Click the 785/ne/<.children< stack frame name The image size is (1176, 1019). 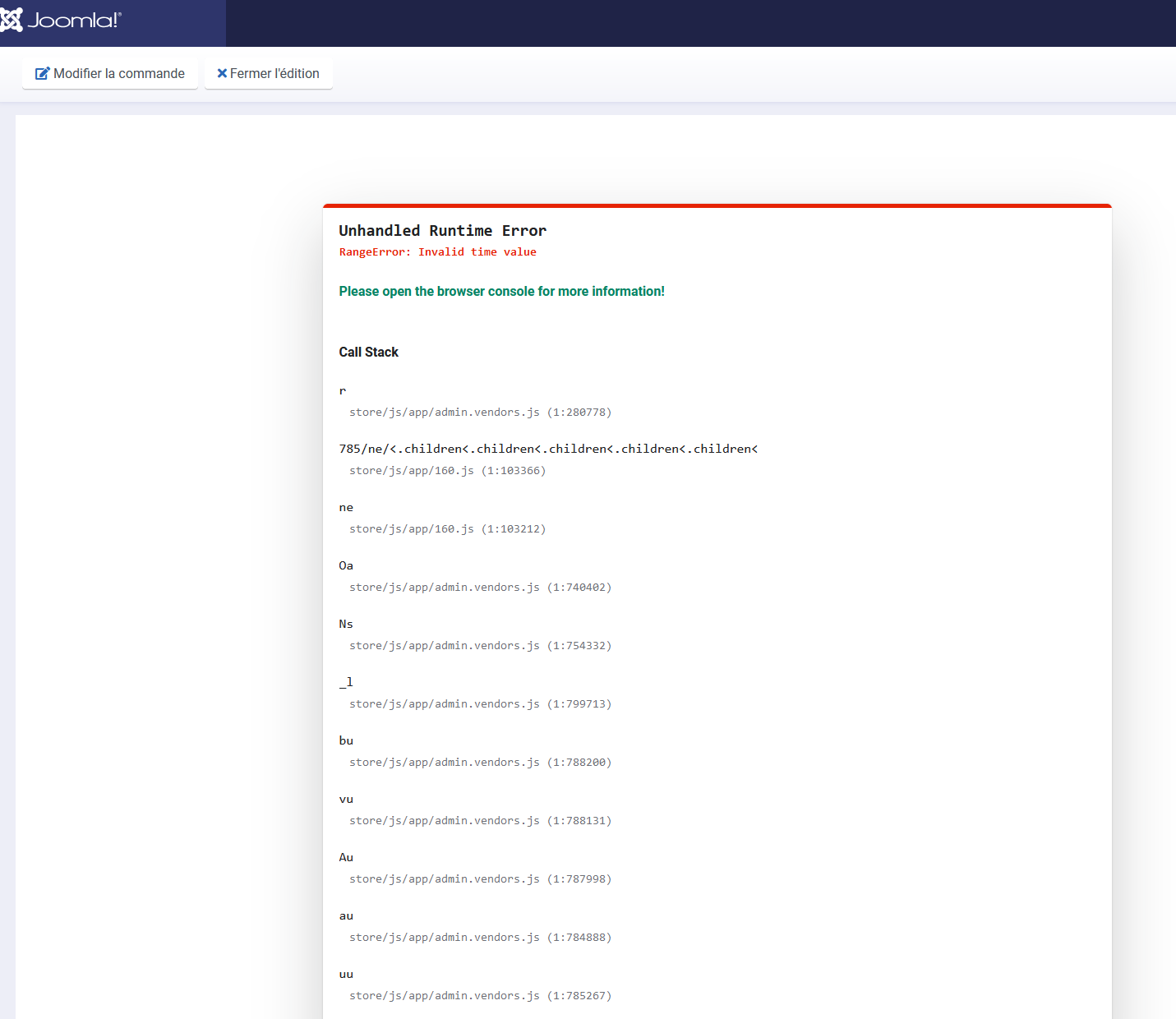(x=548, y=449)
